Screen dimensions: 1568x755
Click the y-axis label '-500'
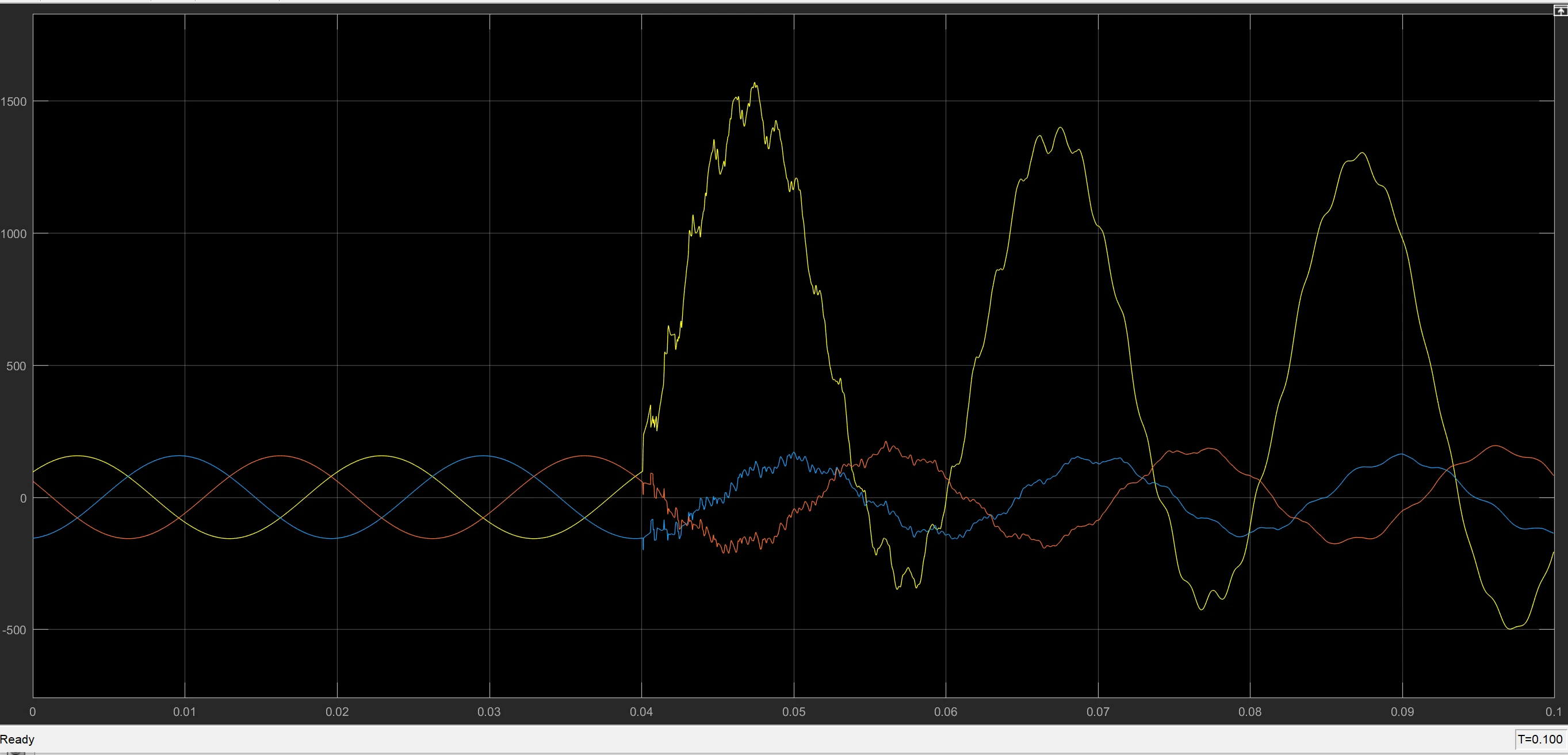pos(14,630)
